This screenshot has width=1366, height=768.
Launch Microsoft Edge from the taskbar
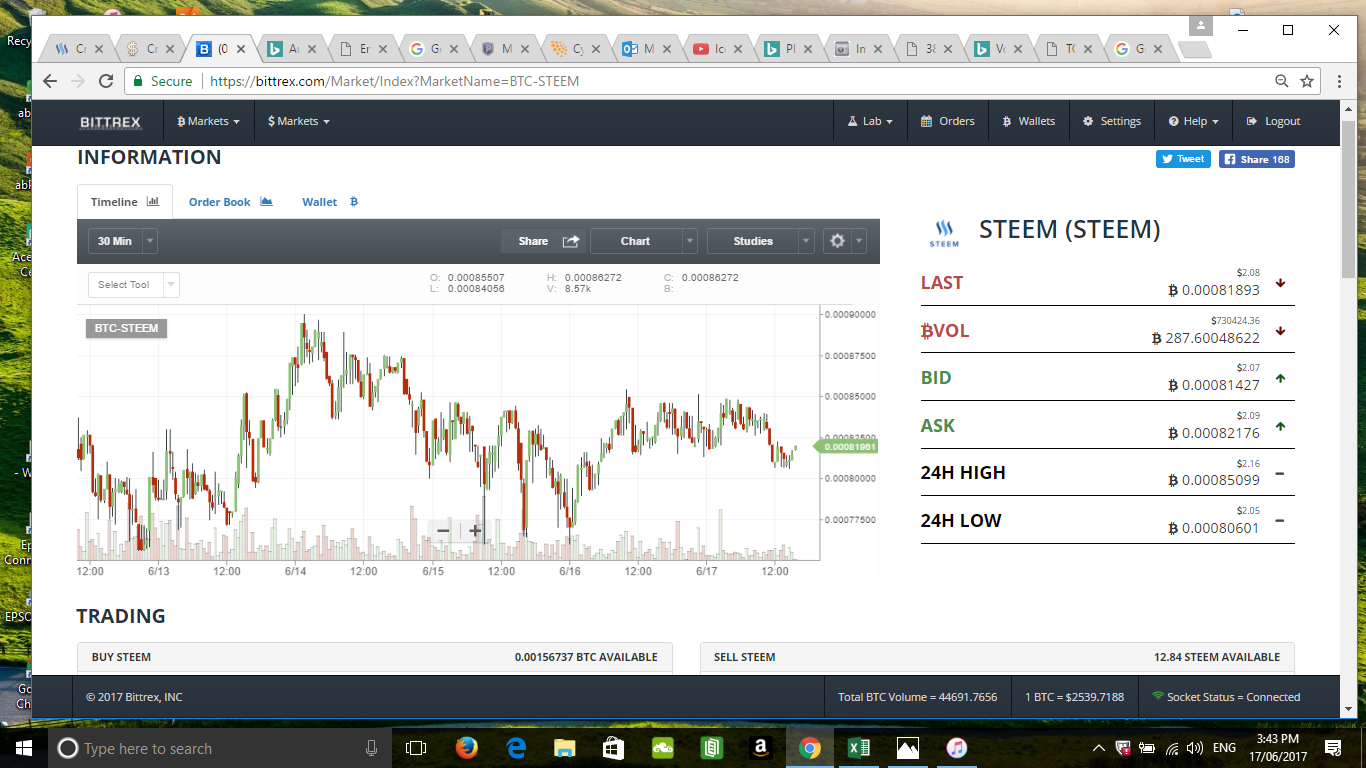pos(516,748)
